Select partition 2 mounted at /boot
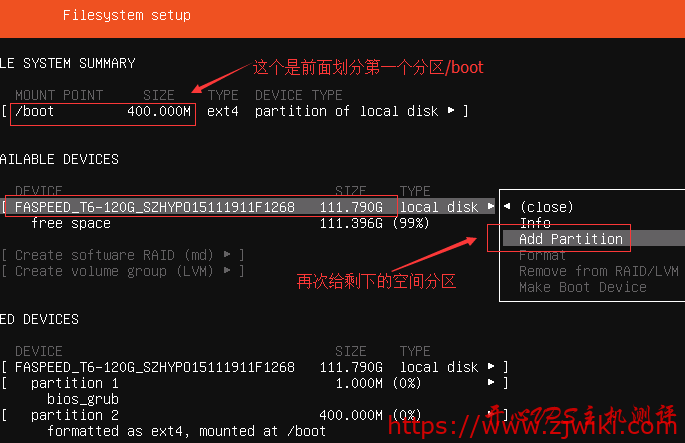The height and width of the screenshot is (443, 685). tap(255, 415)
